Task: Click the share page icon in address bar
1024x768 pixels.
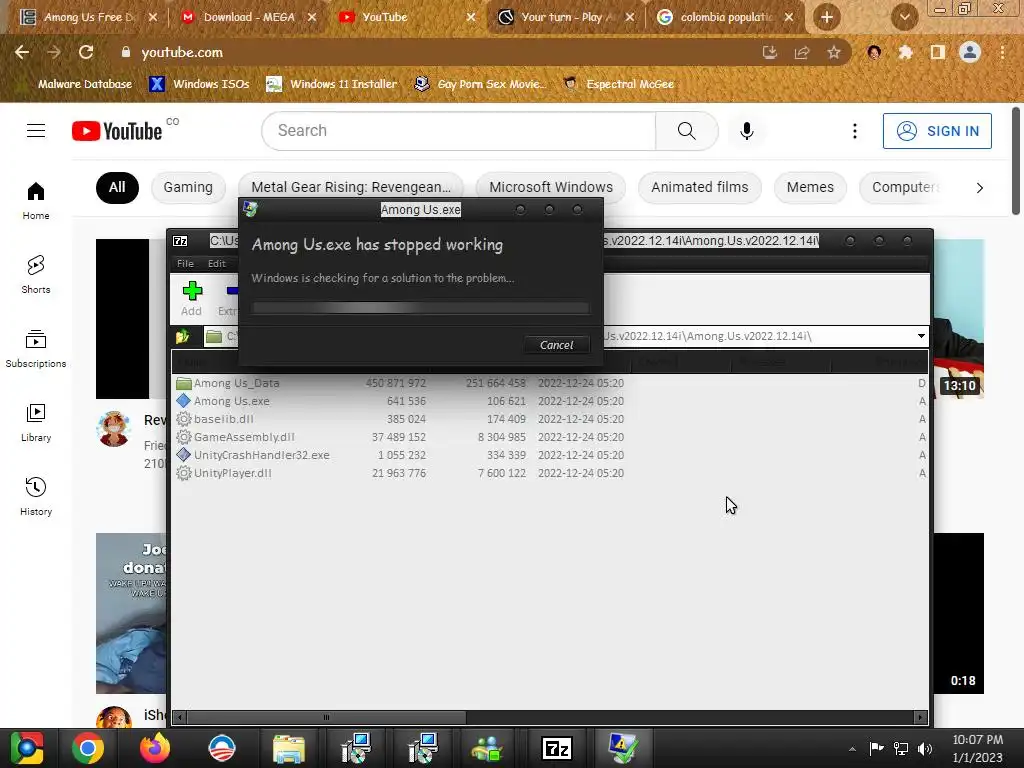Action: coord(801,53)
